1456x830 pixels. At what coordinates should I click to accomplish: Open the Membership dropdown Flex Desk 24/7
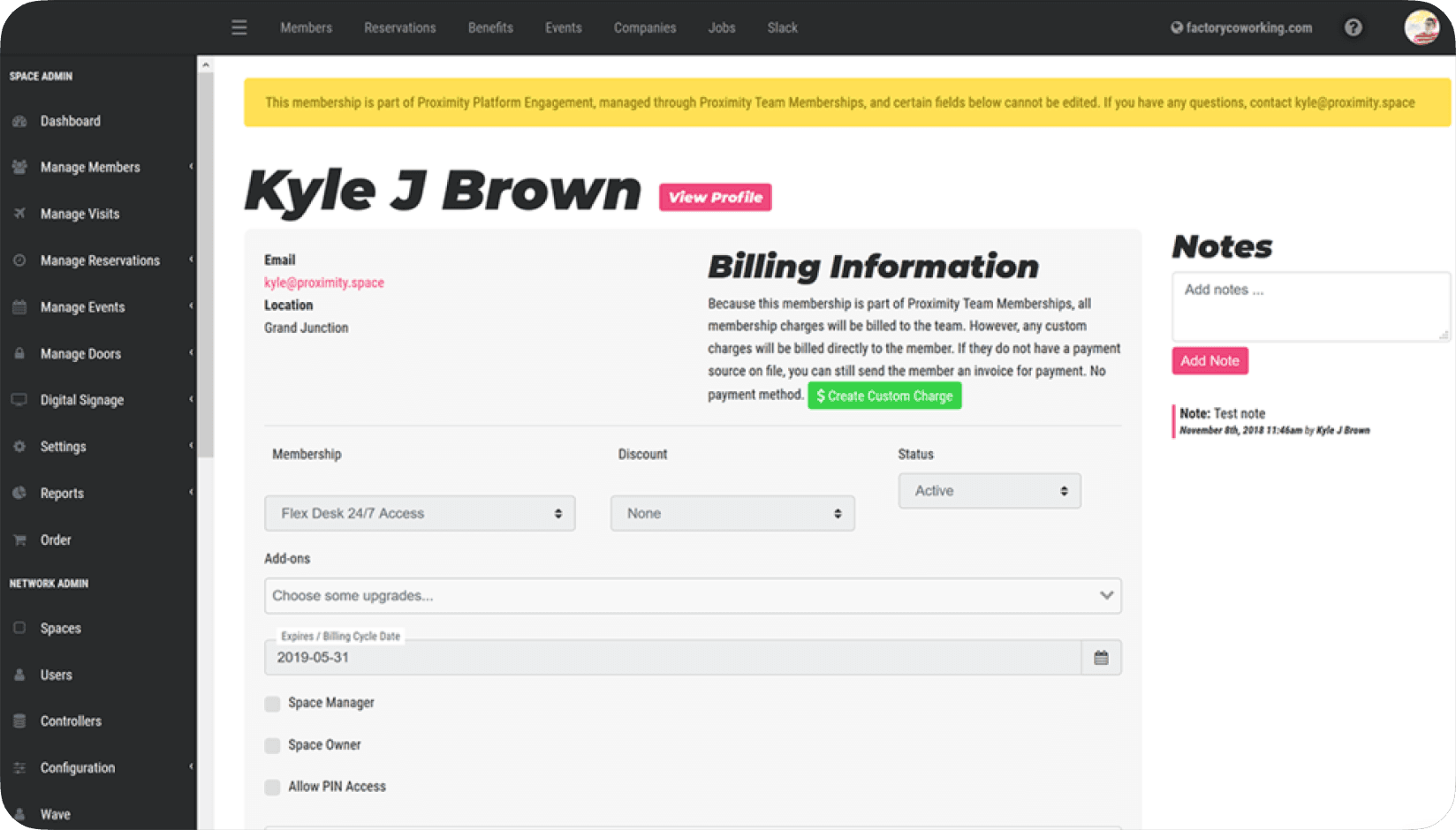(x=420, y=513)
